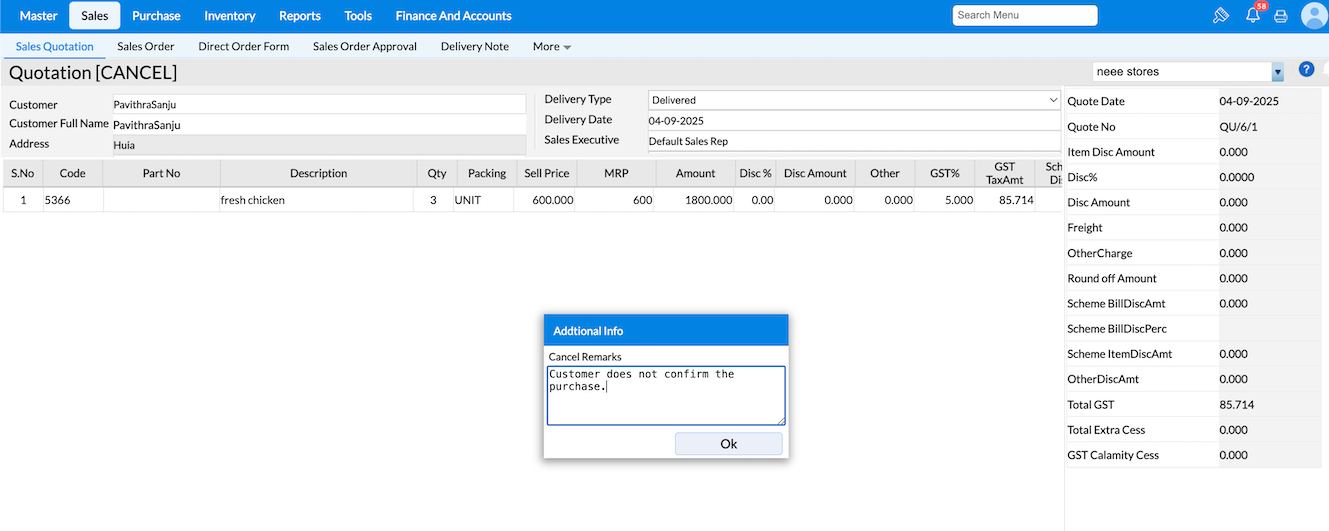Go to the Delivery Note tab
The width and height of the screenshot is (1329, 531).
pyautogui.click(x=474, y=47)
